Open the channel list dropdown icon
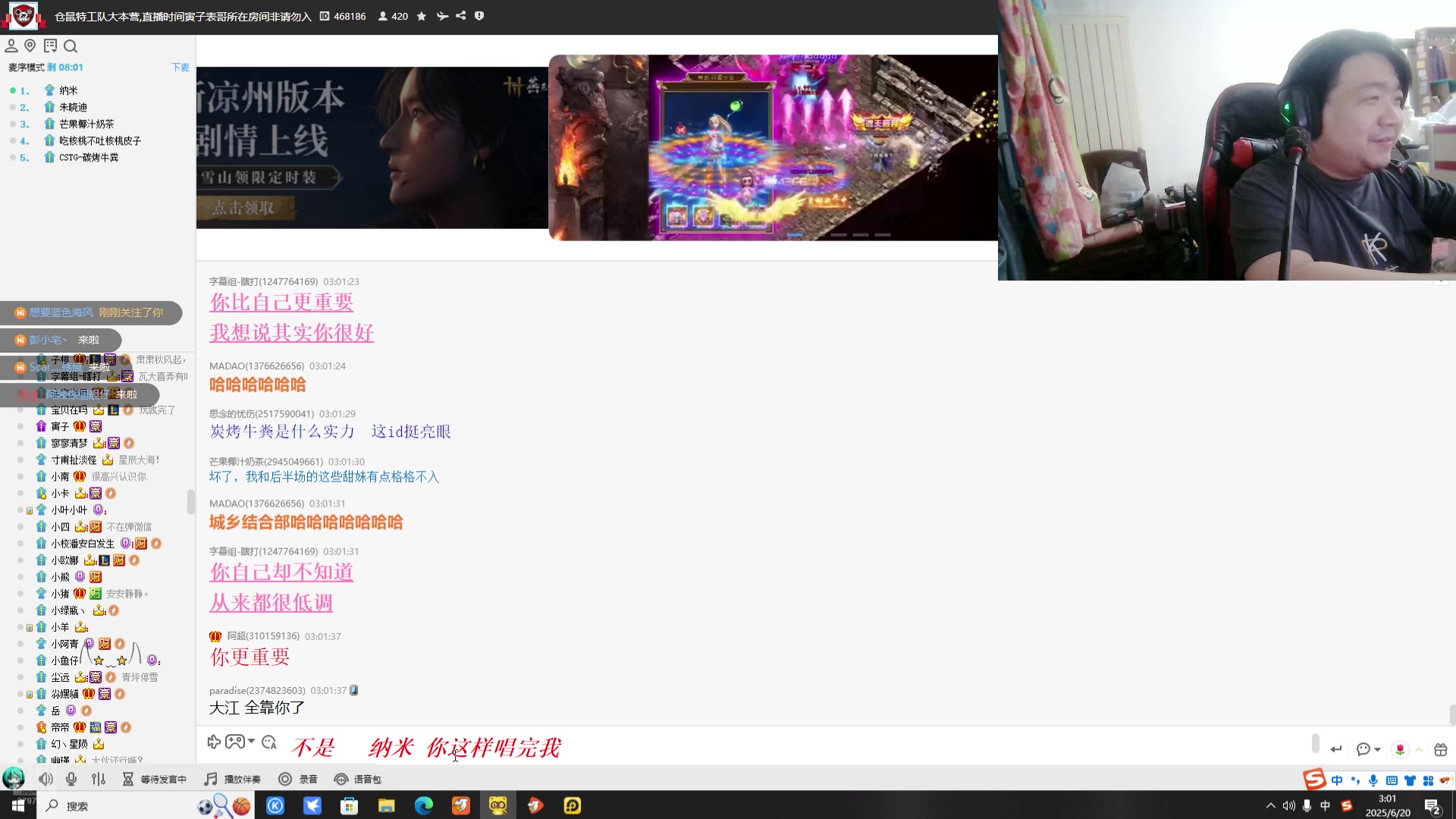This screenshot has width=1456, height=819. coord(50,46)
